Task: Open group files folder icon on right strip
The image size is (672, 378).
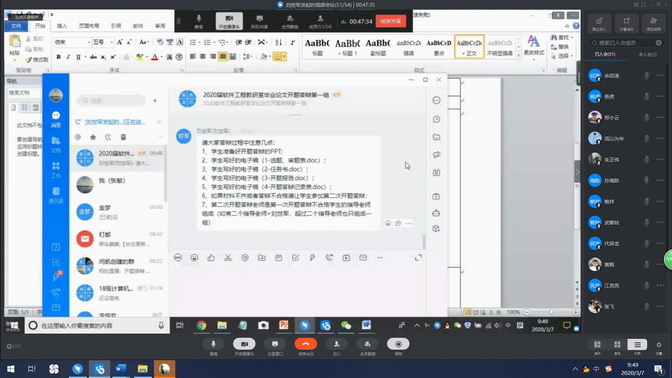Action: click(x=436, y=137)
